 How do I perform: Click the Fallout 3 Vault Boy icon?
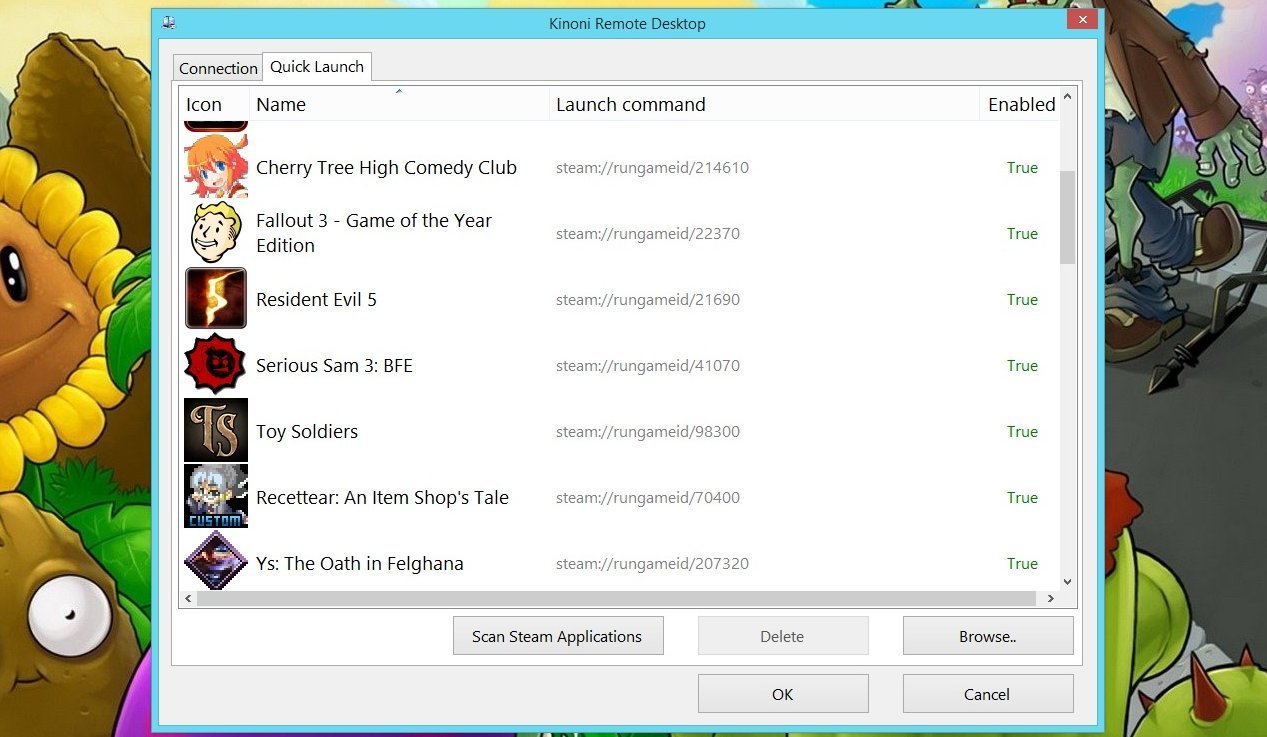[216, 233]
